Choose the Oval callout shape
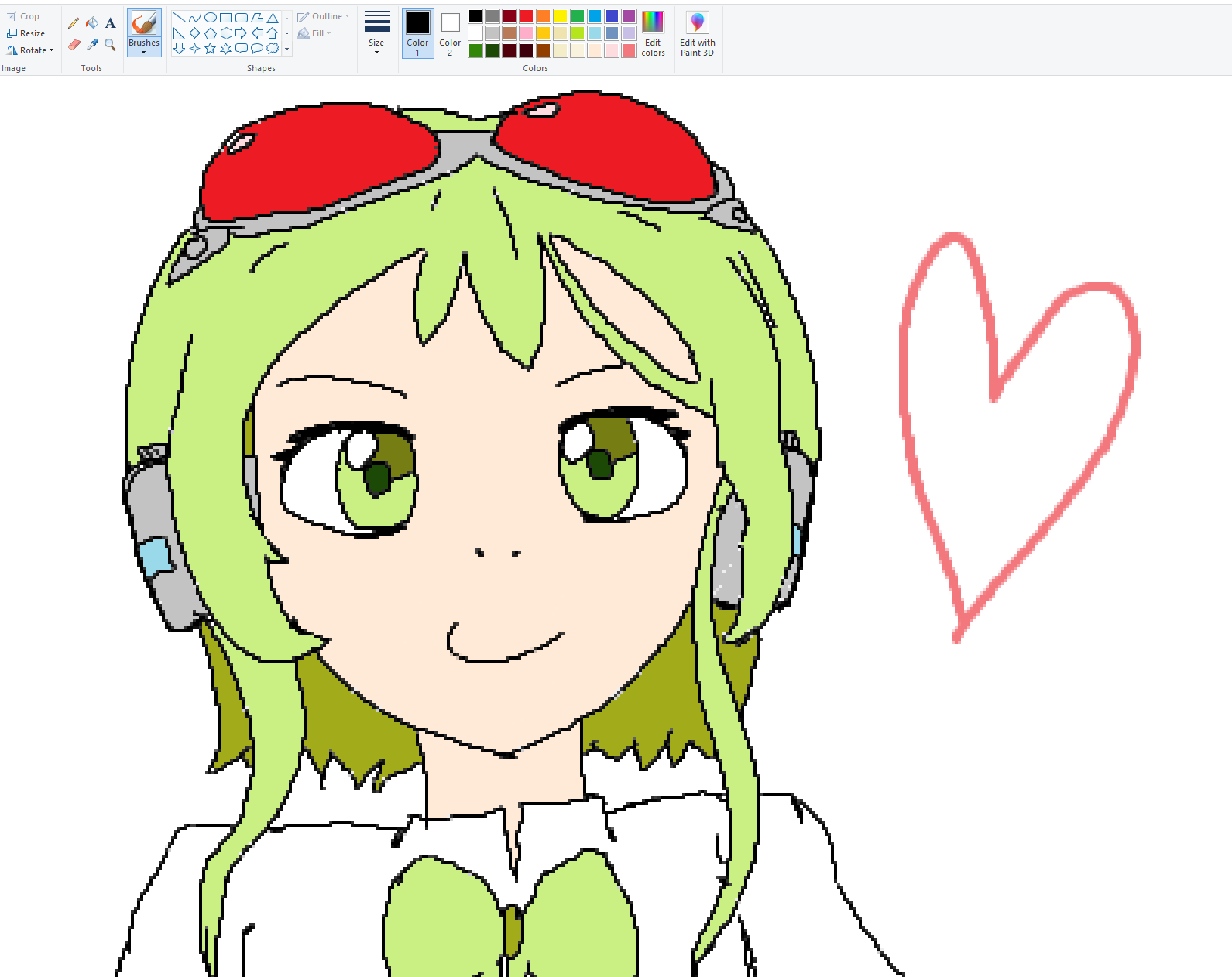The height and width of the screenshot is (977, 1232). (x=257, y=49)
